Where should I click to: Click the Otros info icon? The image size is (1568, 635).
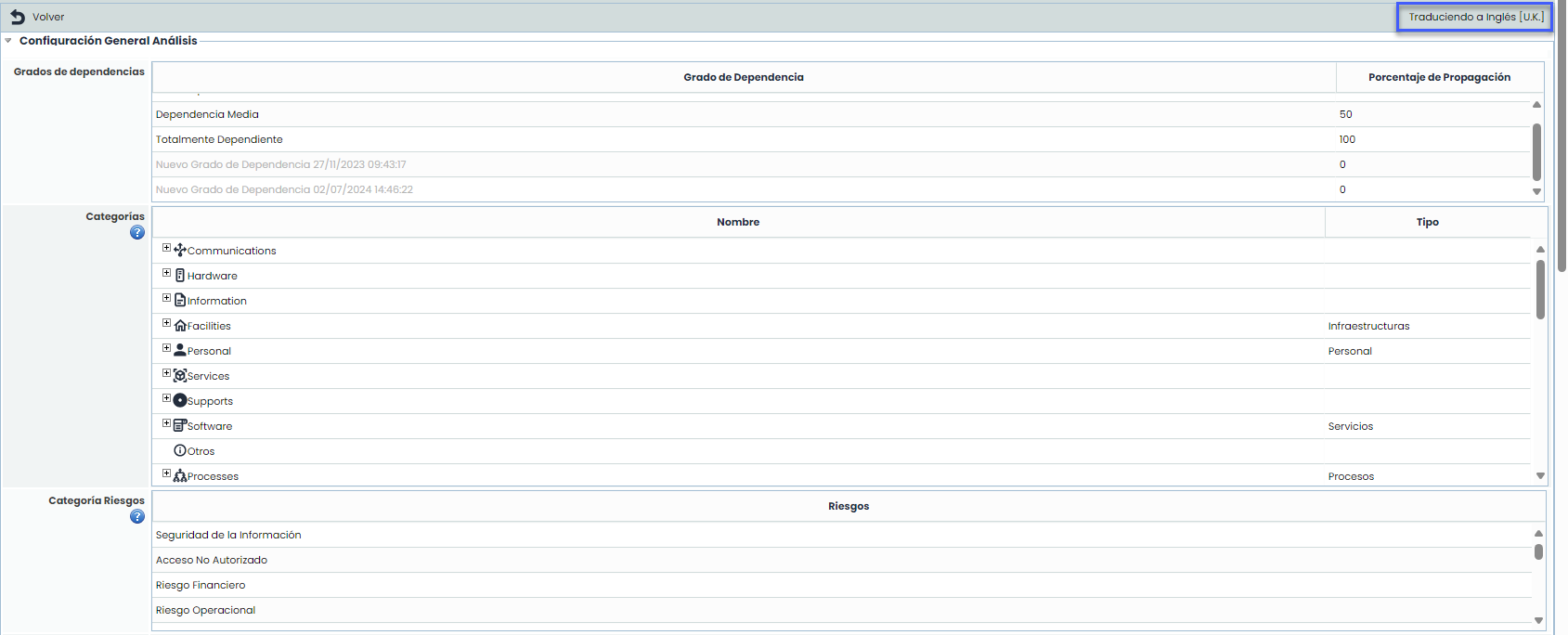180,450
